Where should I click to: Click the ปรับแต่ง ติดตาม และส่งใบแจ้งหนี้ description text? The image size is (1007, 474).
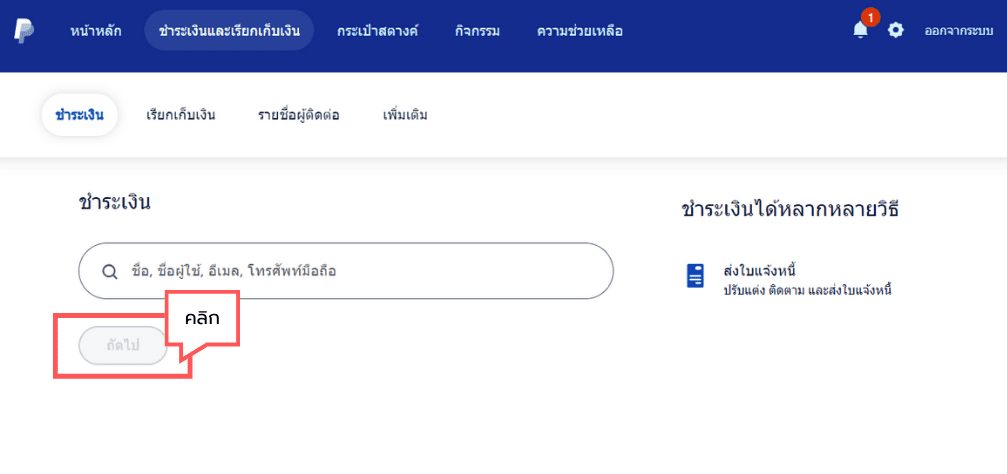(x=808, y=290)
